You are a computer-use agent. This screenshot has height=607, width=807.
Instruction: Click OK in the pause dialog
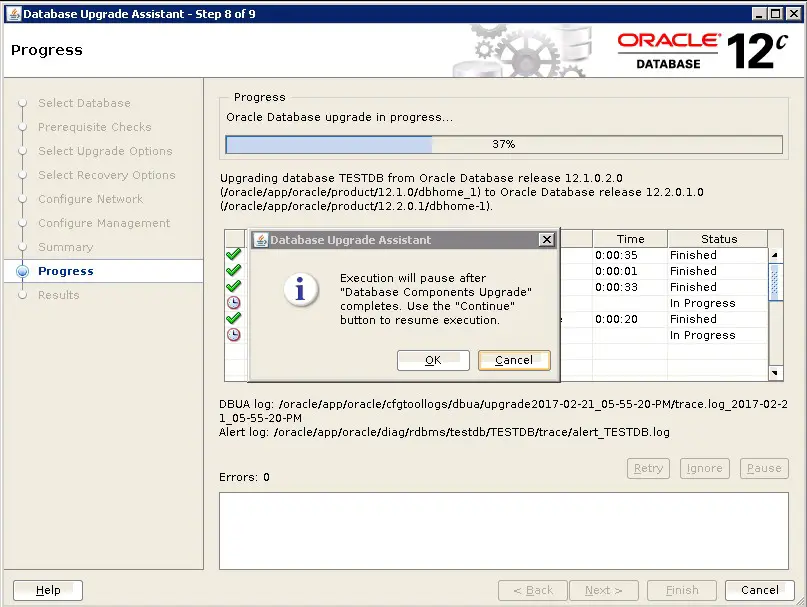(x=433, y=360)
